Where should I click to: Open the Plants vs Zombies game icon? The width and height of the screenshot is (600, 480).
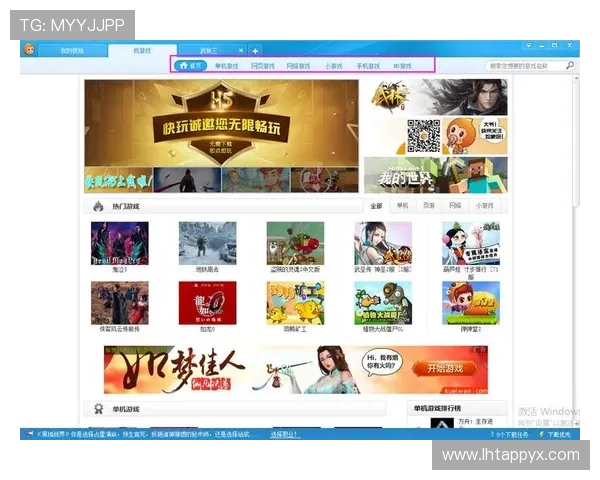[382, 302]
